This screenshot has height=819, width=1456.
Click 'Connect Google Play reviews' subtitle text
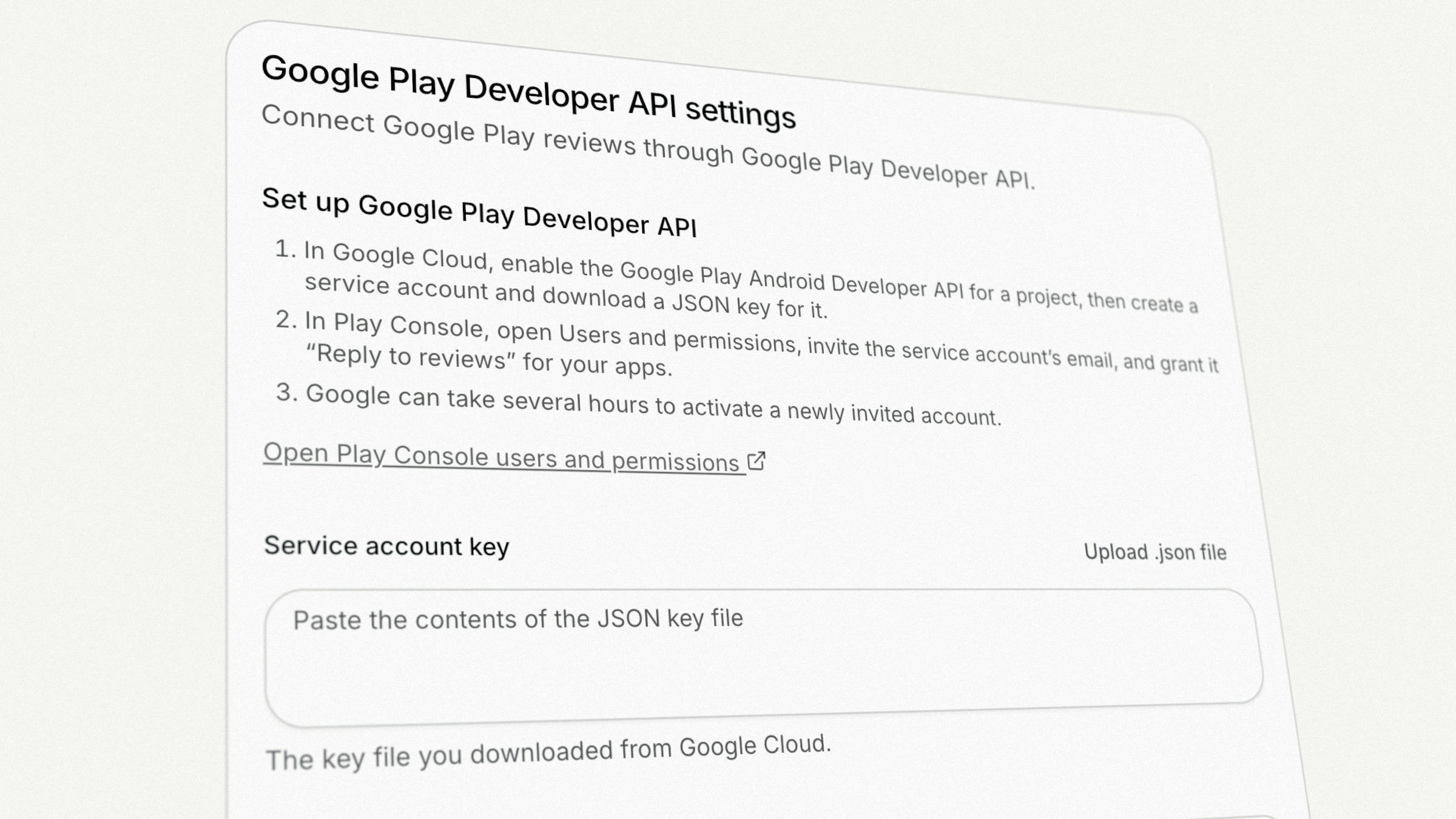tap(648, 146)
